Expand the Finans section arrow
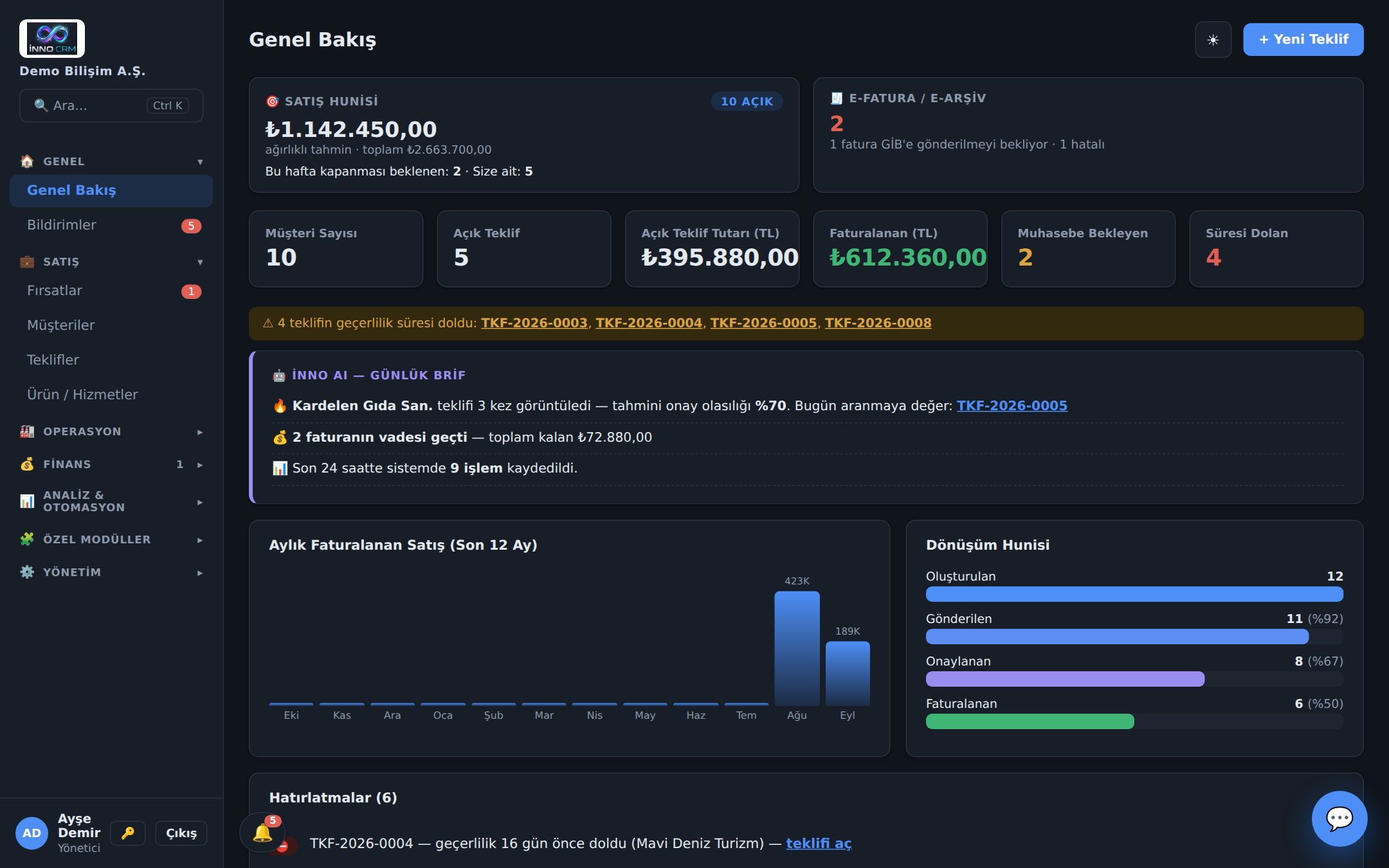1389x868 pixels. [200, 465]
